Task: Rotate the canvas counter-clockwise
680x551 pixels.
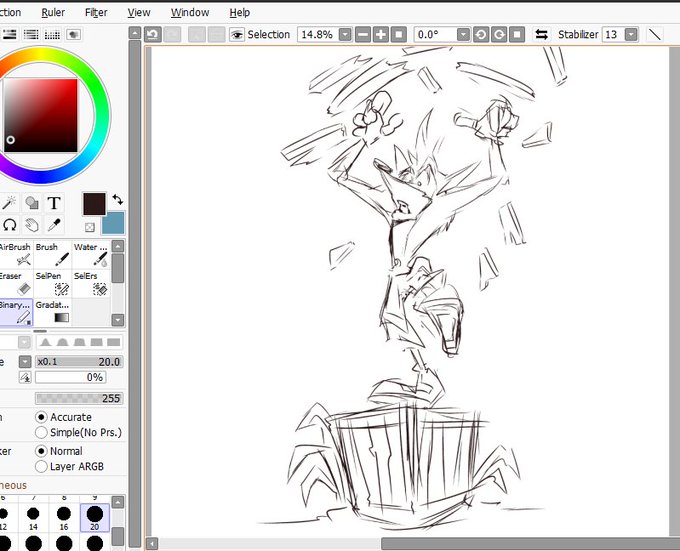Action: (481, 35)
